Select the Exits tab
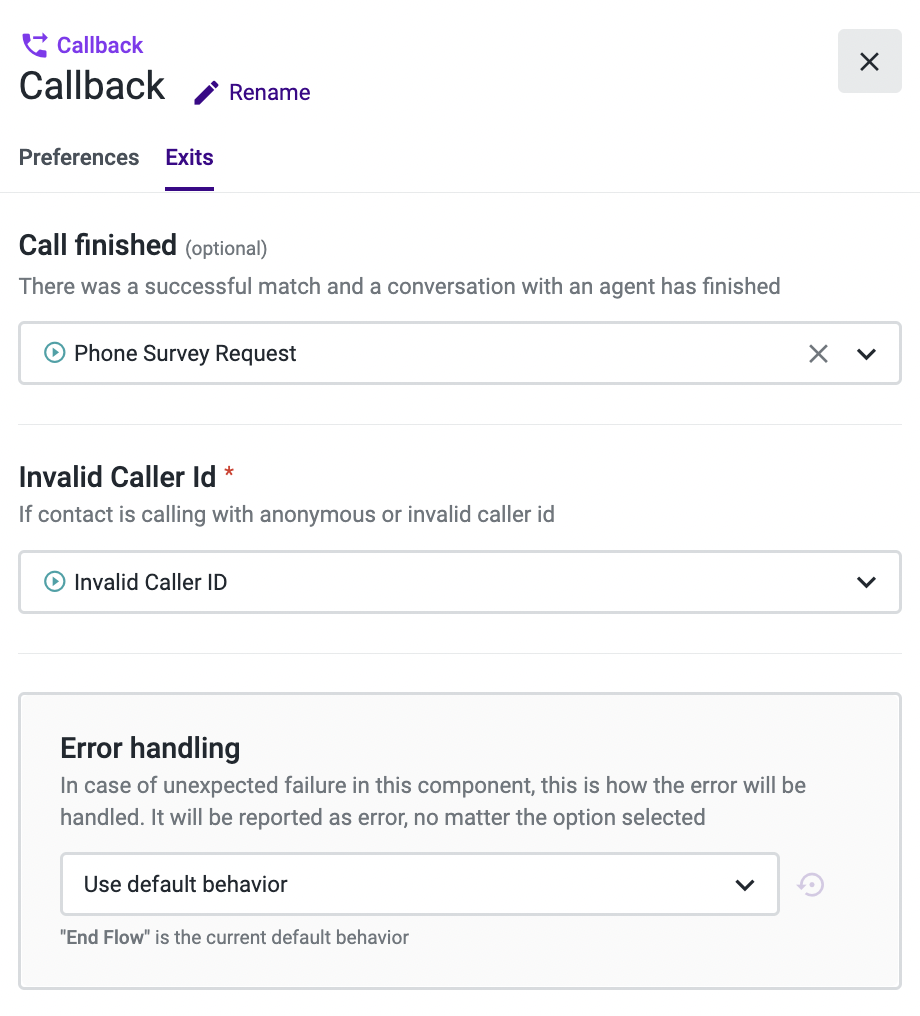This screenshot has width=920, height=1016. pos(189,158)
